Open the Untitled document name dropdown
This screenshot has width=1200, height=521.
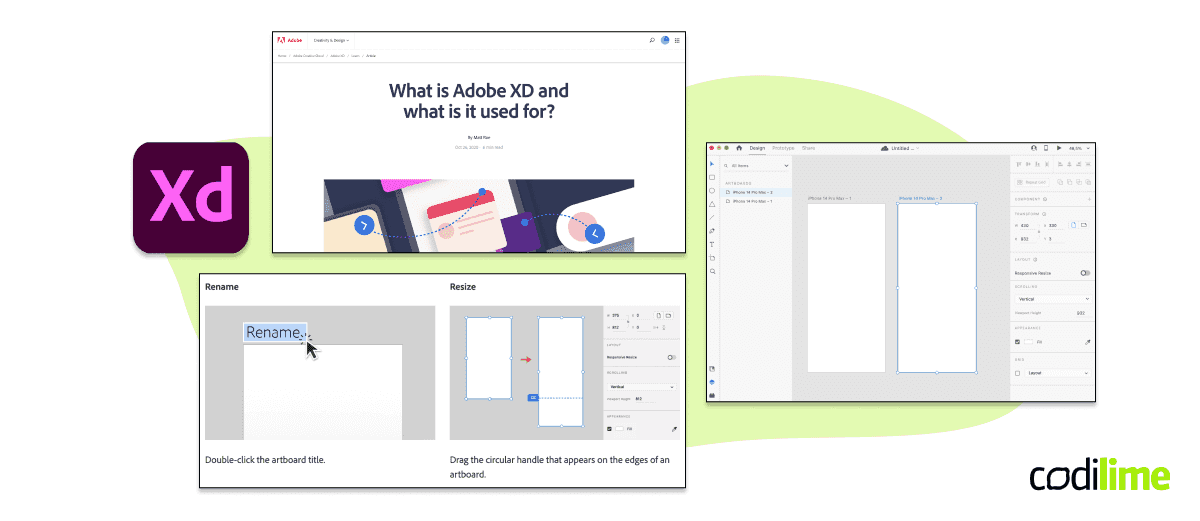pyautogui.click(x=903, y=148)
